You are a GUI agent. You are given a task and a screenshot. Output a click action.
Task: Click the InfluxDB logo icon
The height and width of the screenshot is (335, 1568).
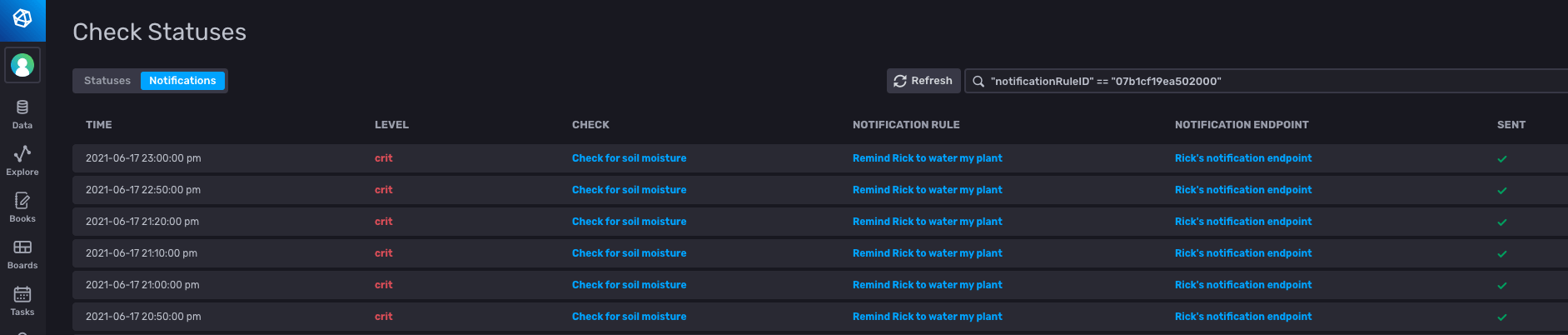point(22,18)
